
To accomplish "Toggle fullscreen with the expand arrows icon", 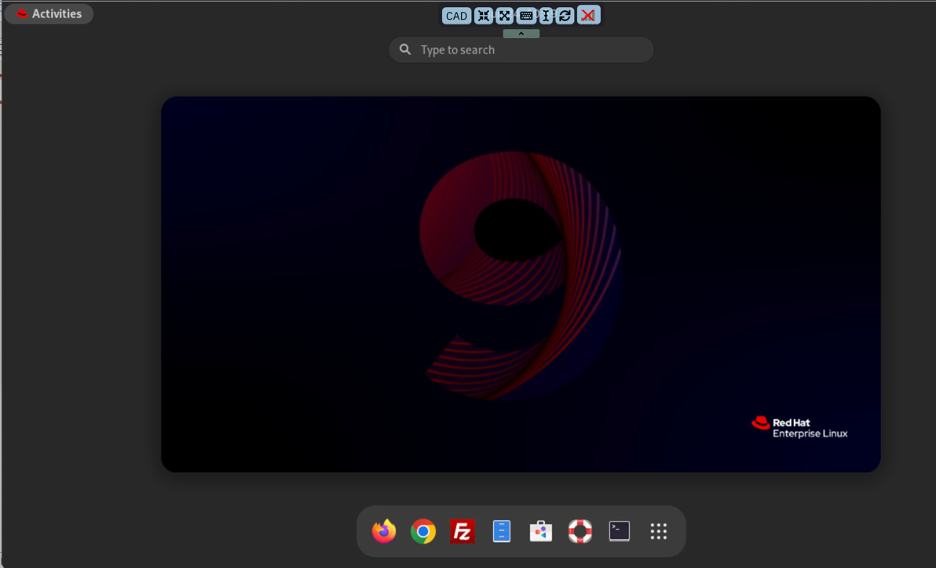I will tap(505, 16).
